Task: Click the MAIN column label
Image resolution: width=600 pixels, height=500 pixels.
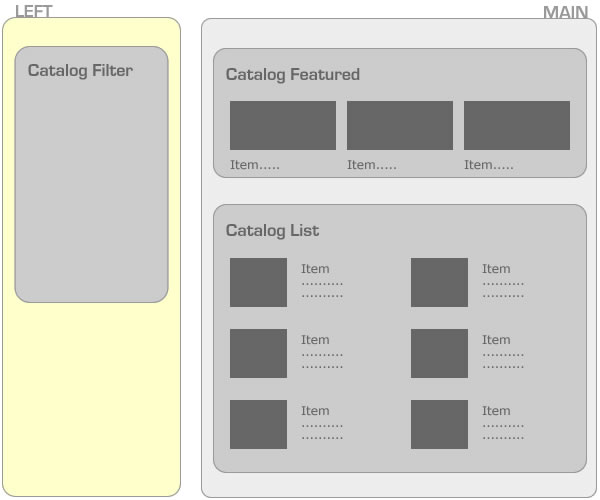Action: 565,12
